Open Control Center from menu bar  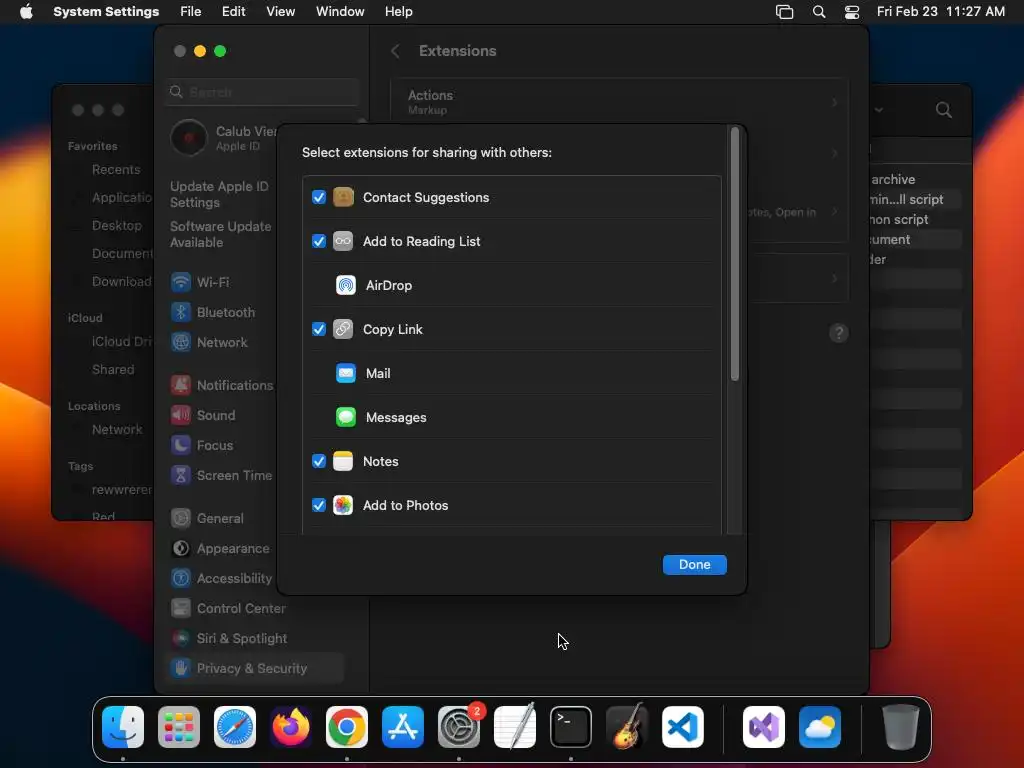click(x=852, y=12)
